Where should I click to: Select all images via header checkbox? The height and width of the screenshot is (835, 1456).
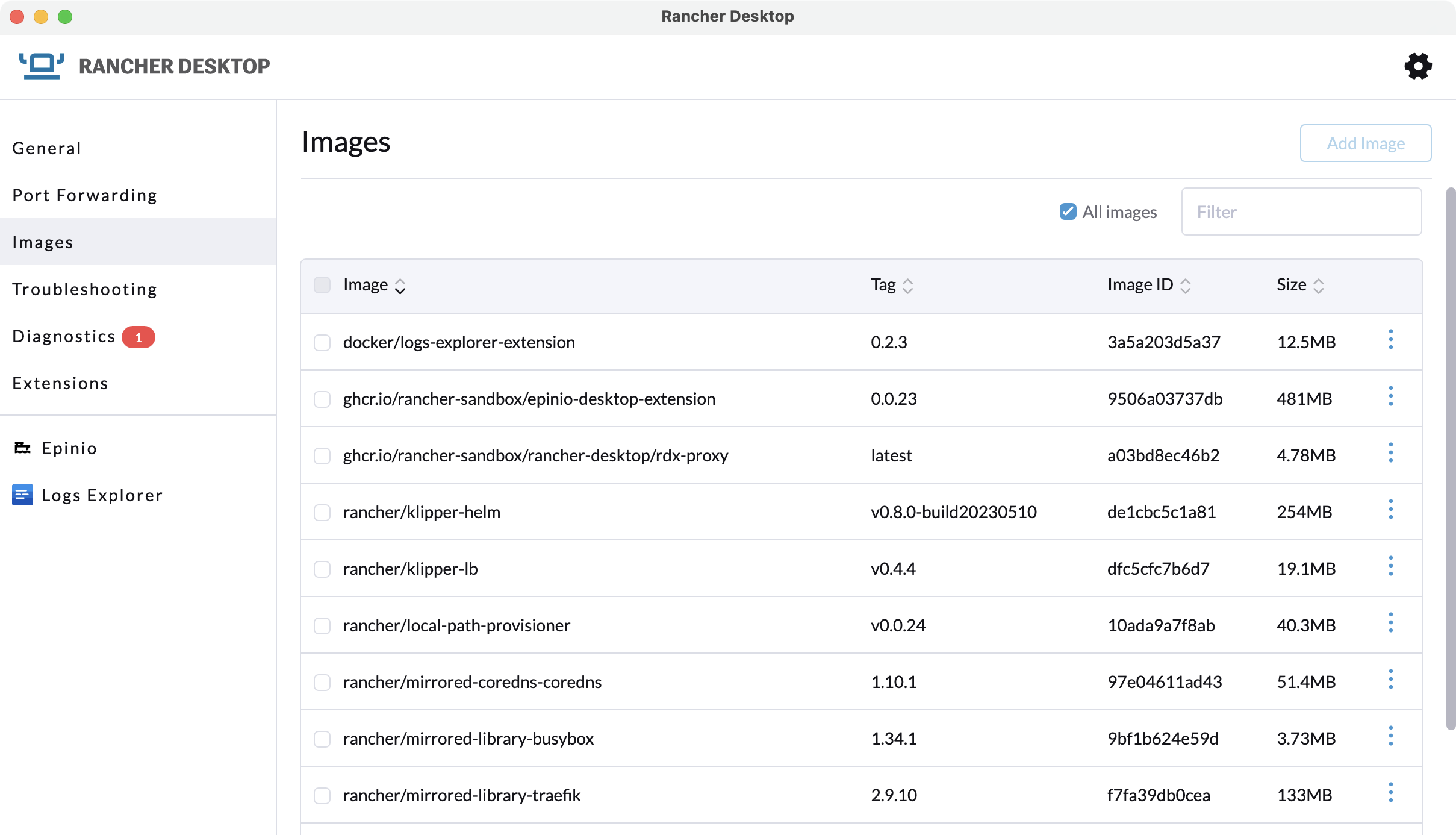point(323,285)
